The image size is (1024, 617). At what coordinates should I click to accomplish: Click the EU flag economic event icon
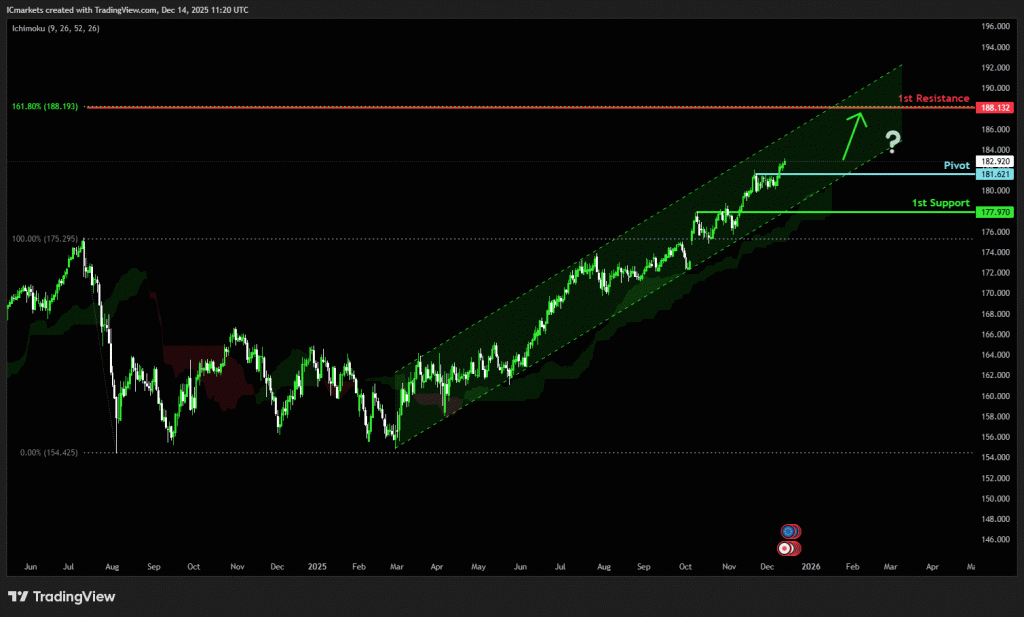(789, 531)
